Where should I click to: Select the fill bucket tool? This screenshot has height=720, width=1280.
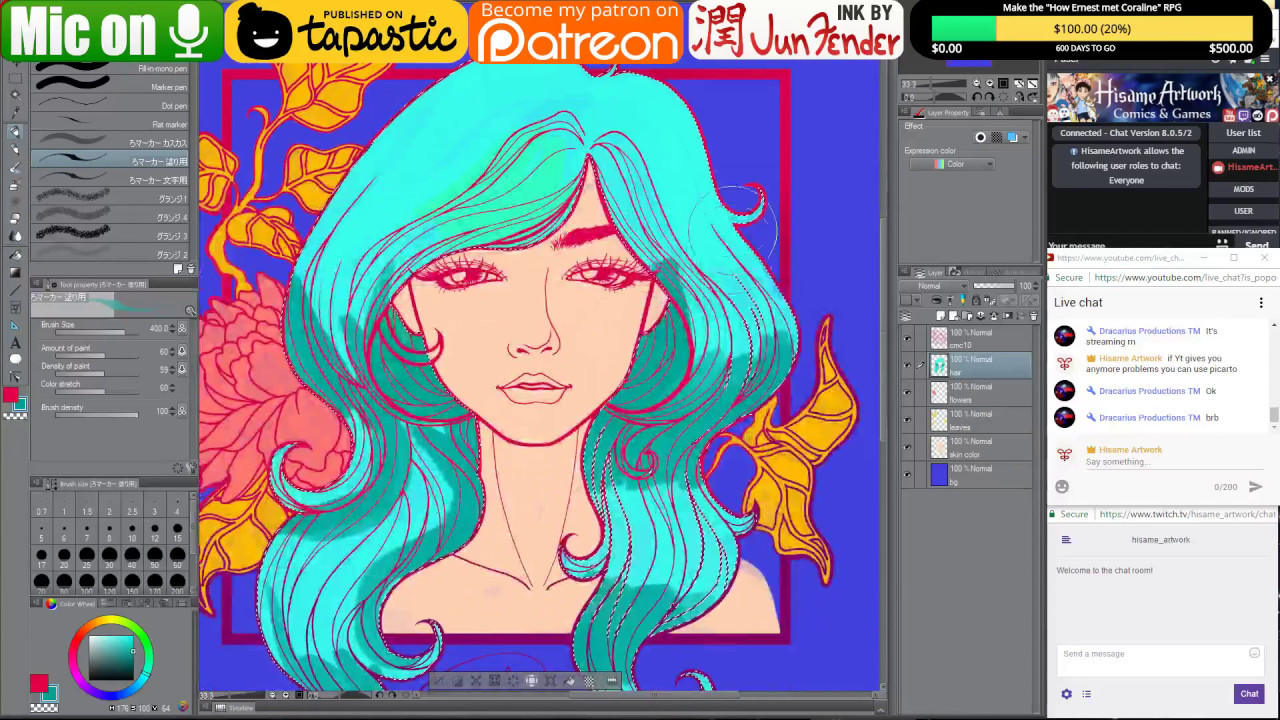[15, 255]
